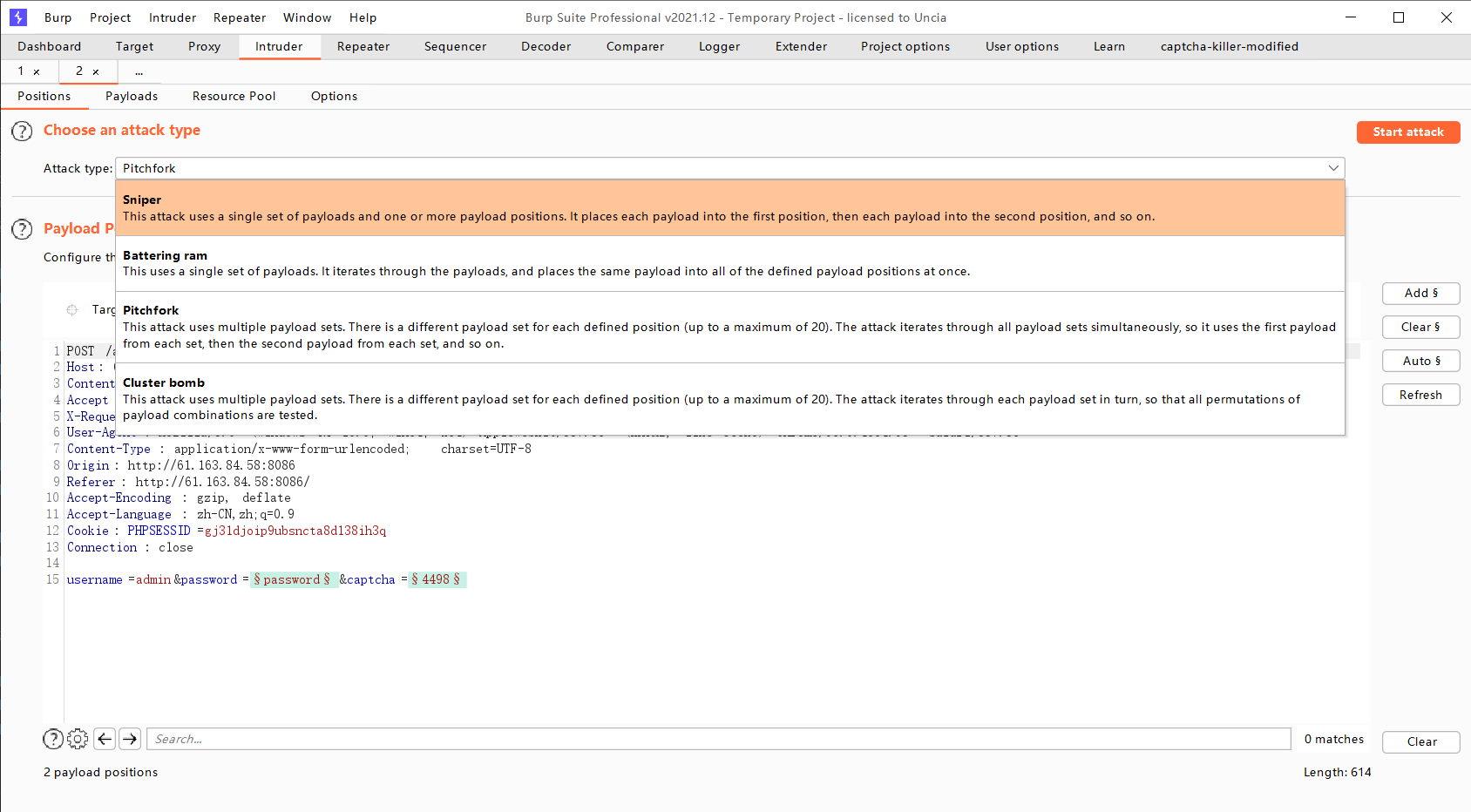This screenshot has width=1471, height=812.
Task: Open the Payloads sub-tab
Action: 132,96
